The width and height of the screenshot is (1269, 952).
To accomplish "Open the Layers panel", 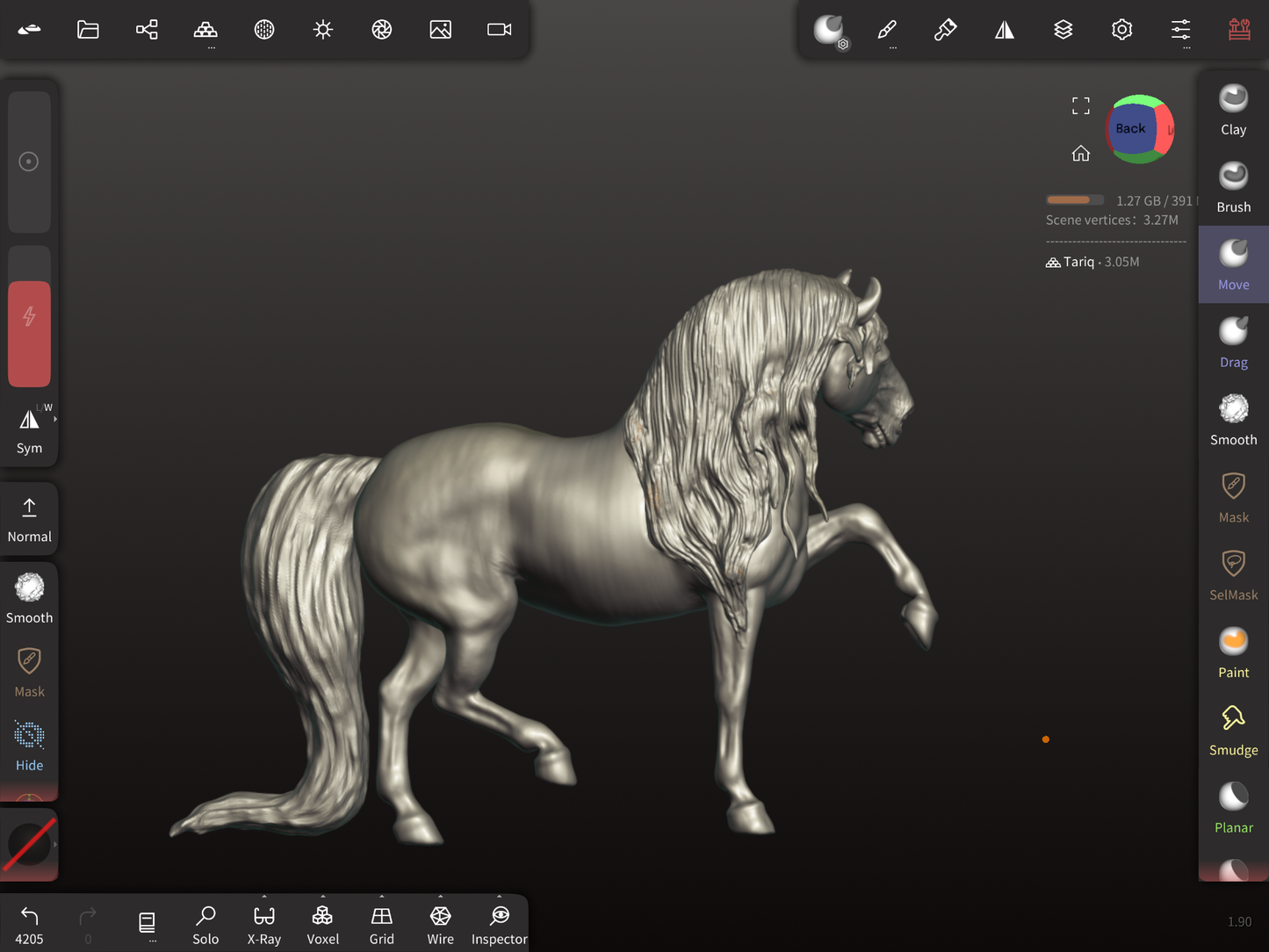I will [1064, 29].
